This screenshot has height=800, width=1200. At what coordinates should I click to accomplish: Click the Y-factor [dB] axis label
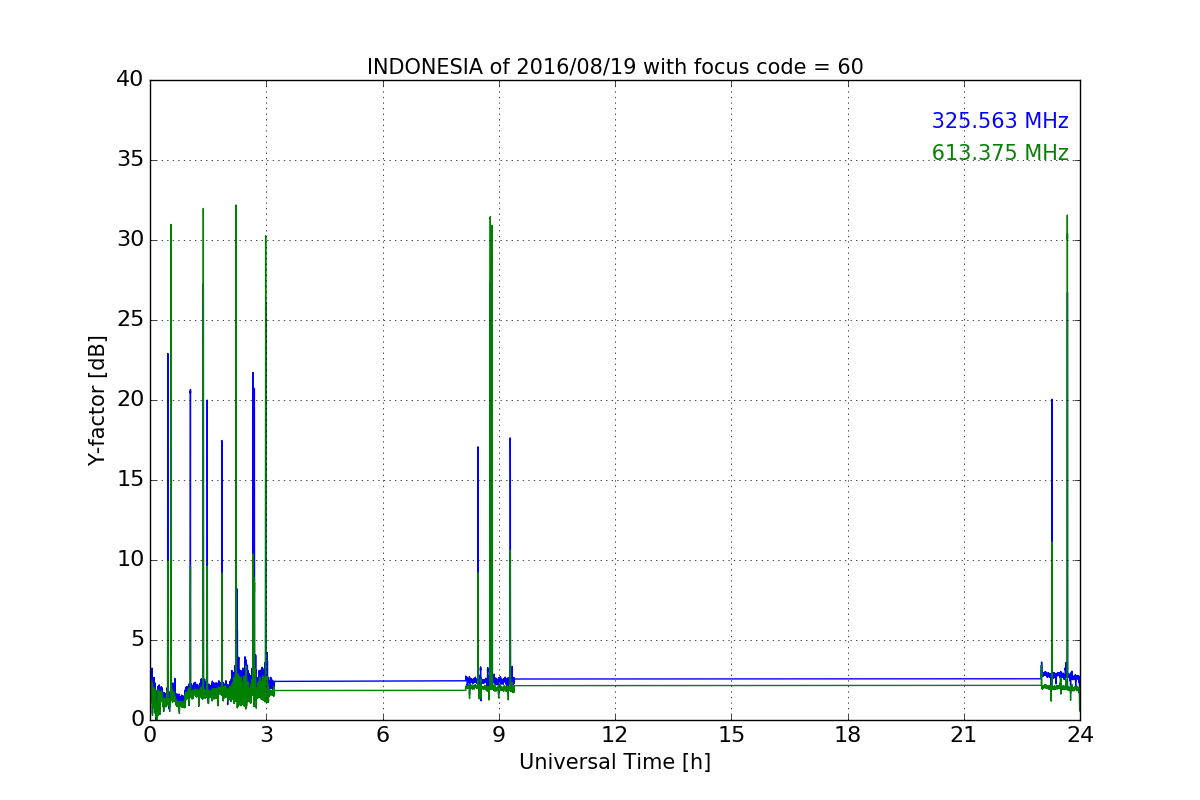[x=97, y=400]
